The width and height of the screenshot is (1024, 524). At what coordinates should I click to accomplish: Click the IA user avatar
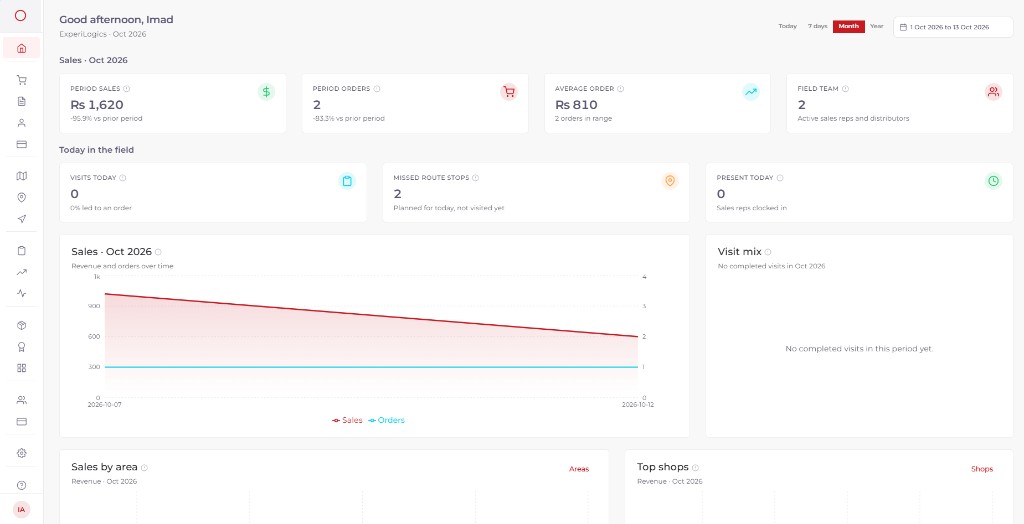[22, 509]
